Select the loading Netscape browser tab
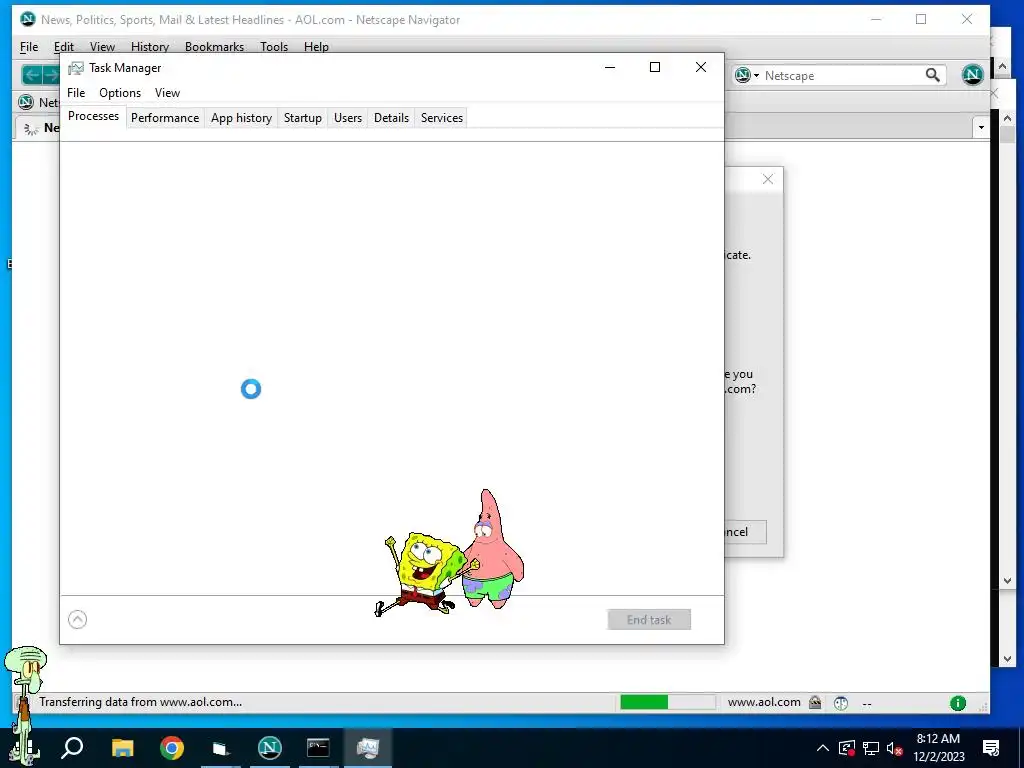The width and height of the screenshot is (1024, 768). (x=39, y=128)
